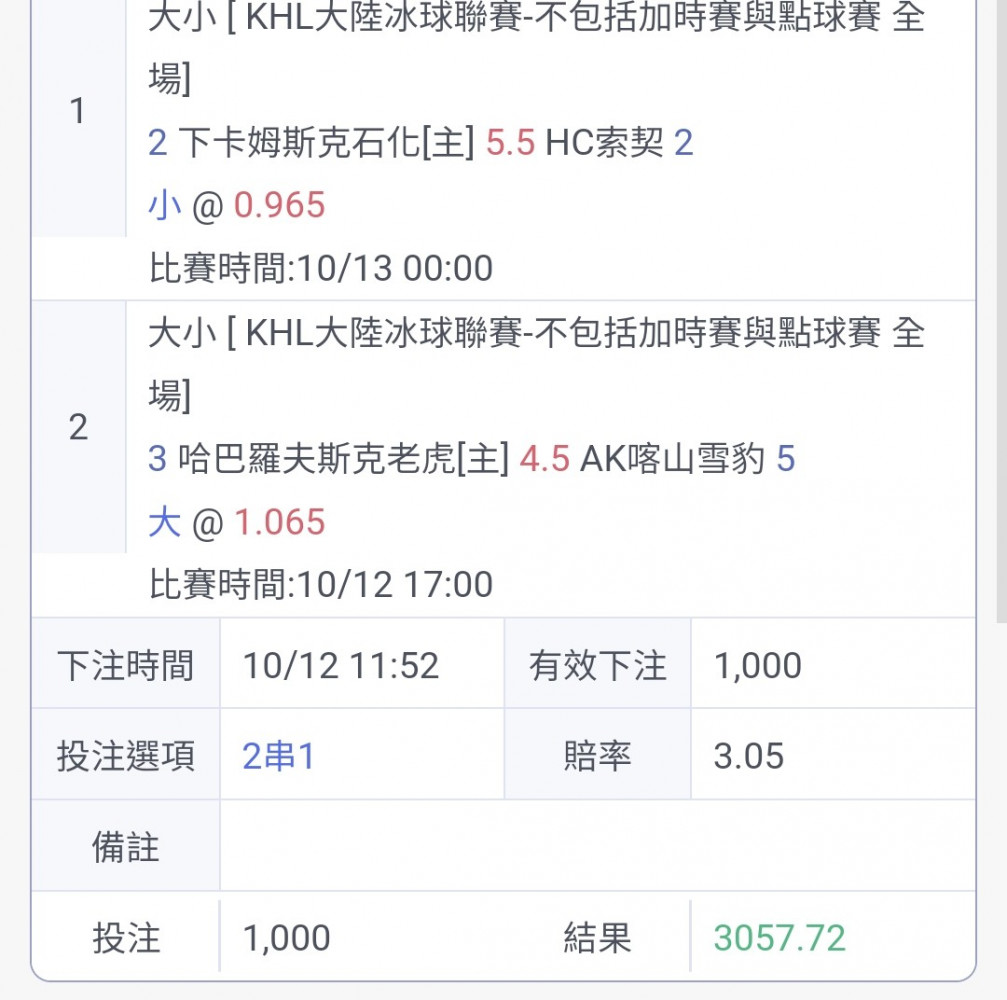Click the empty 備註 remarks cell

point(598,846)
